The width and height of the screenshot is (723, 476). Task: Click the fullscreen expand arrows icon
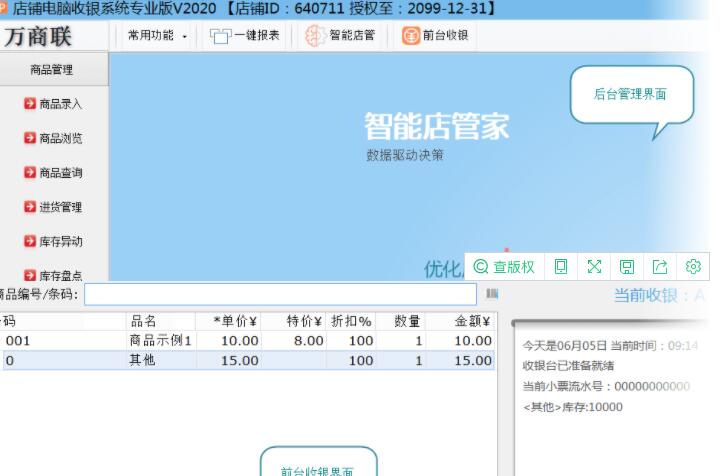[x=594, y=267]
